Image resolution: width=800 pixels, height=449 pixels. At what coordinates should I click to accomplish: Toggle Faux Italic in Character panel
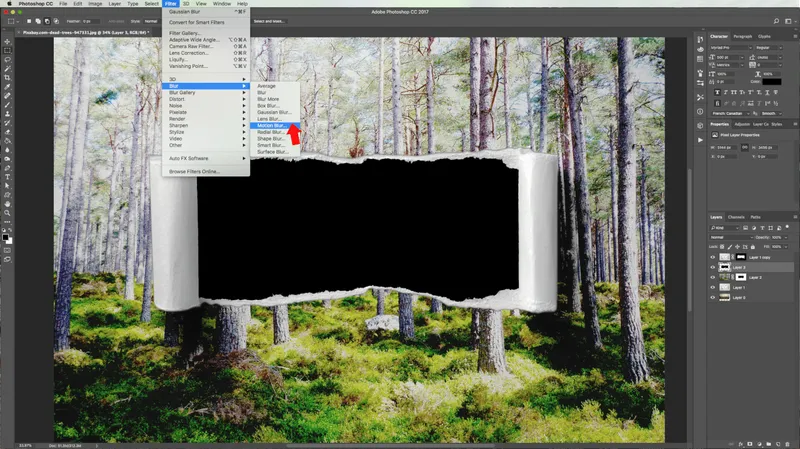(x=726, y=92)
